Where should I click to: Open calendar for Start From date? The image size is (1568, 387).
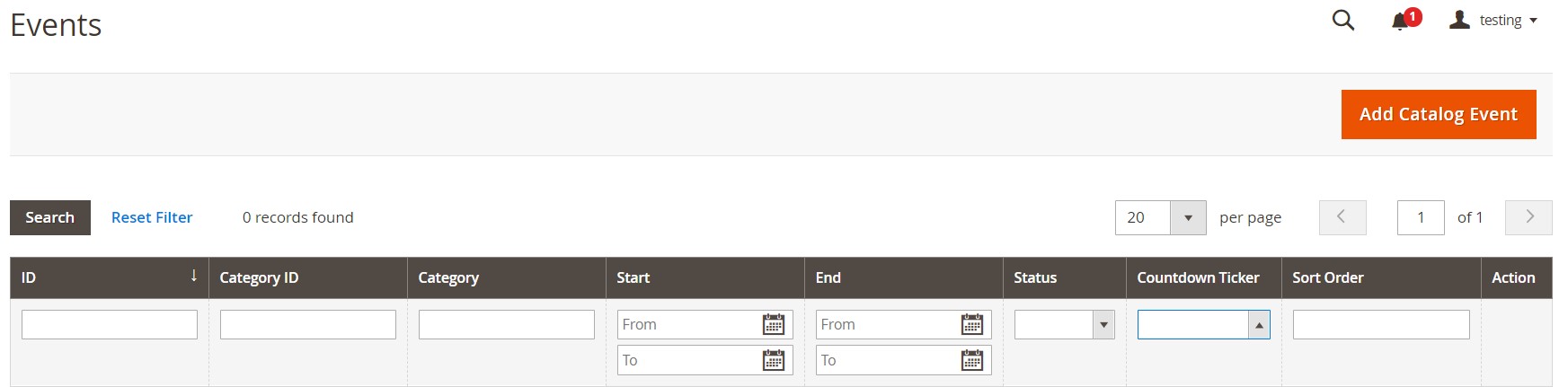coord(773,324)
